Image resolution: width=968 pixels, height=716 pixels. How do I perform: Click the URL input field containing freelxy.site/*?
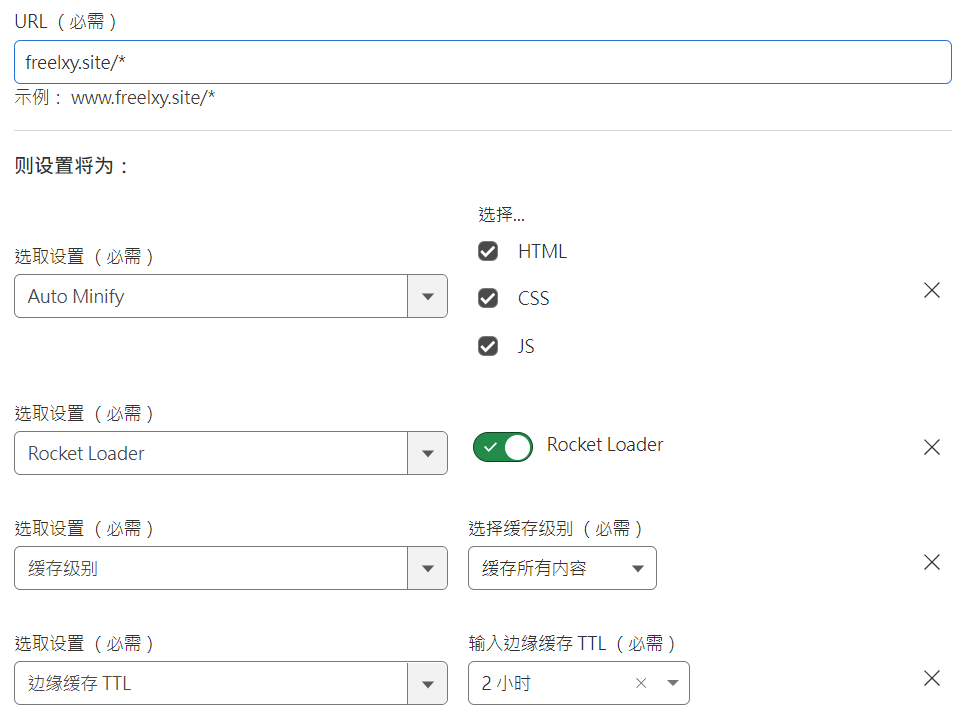482,62
